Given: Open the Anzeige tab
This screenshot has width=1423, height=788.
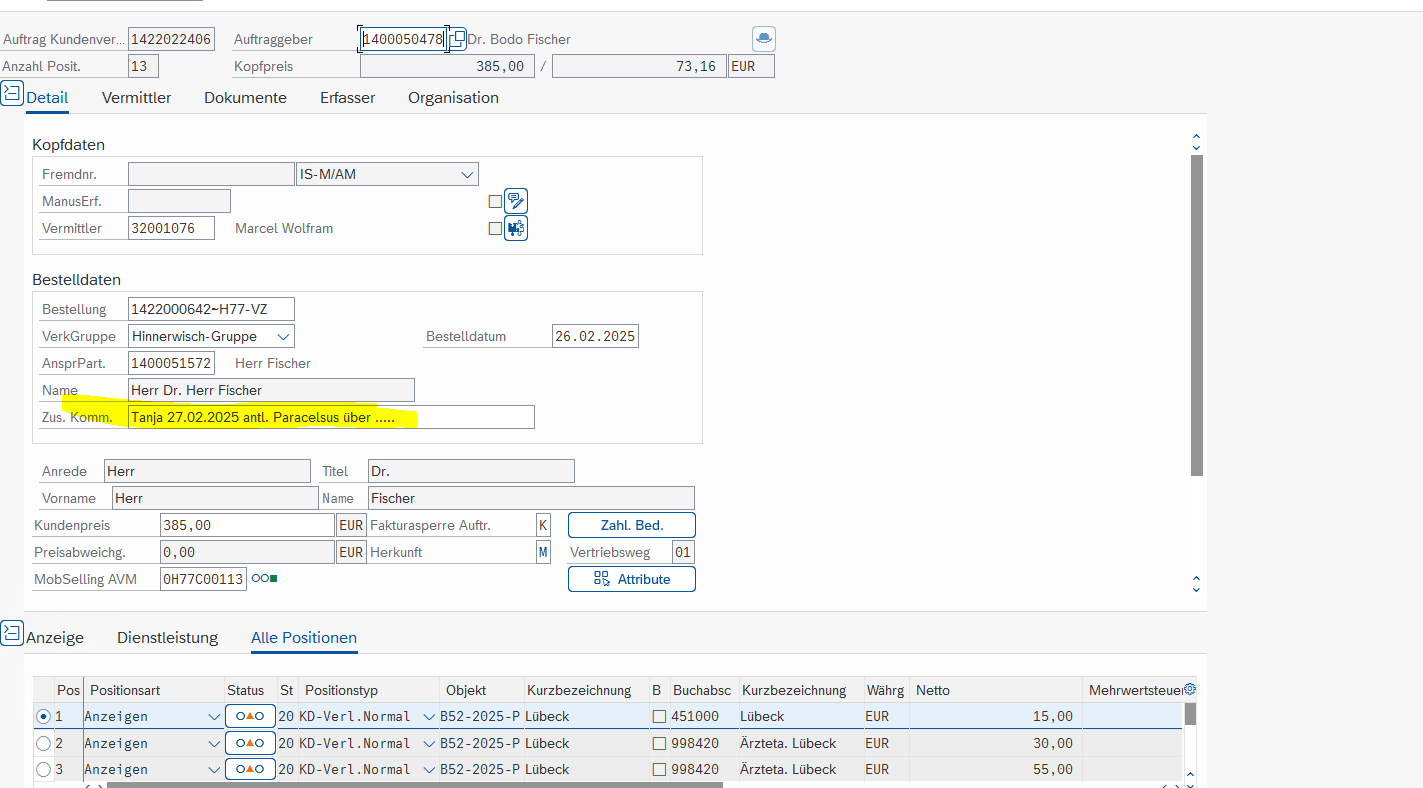Looking at the screenshot, I should click(x=55, y=637).
